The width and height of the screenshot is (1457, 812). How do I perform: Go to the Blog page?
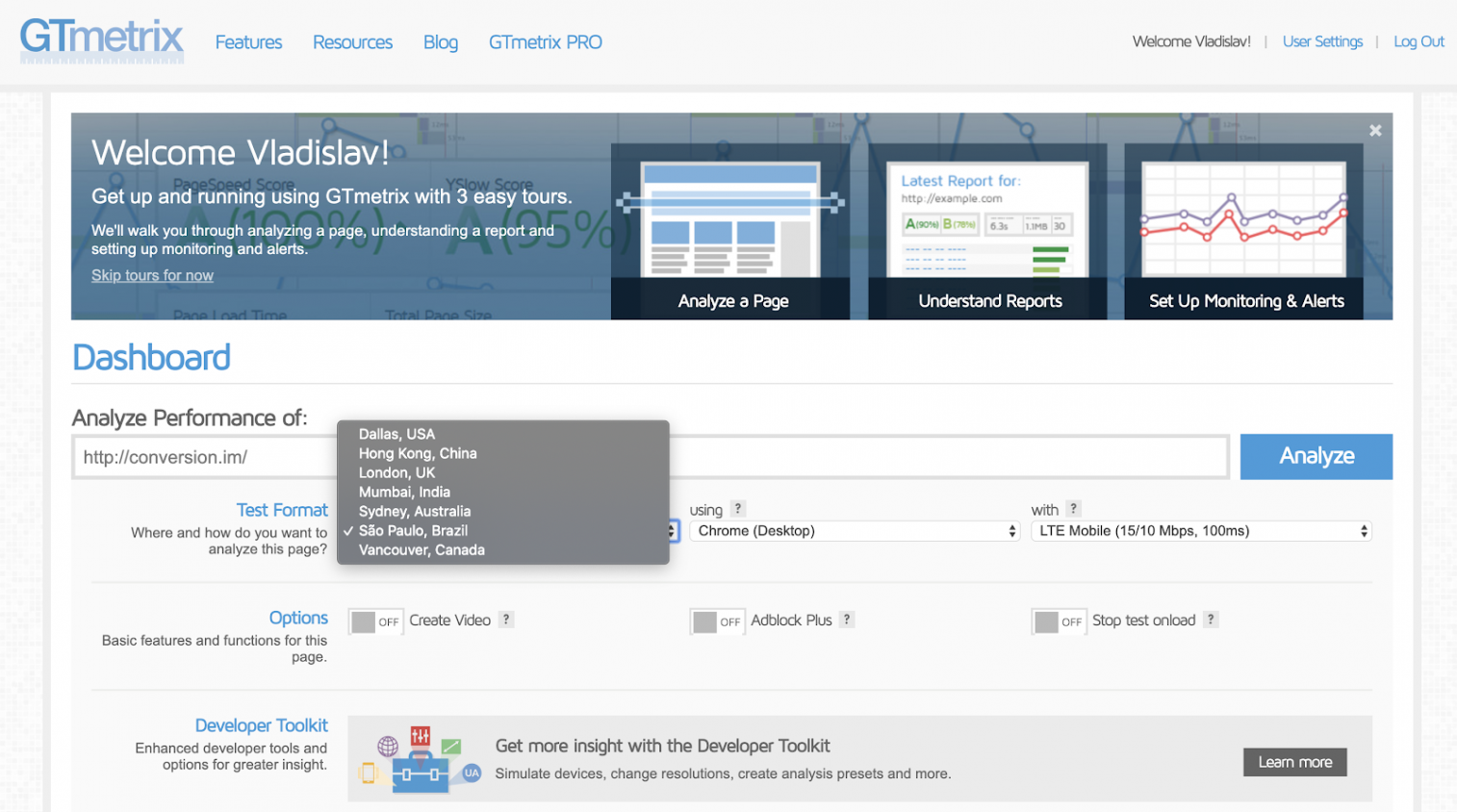[441, 42]
